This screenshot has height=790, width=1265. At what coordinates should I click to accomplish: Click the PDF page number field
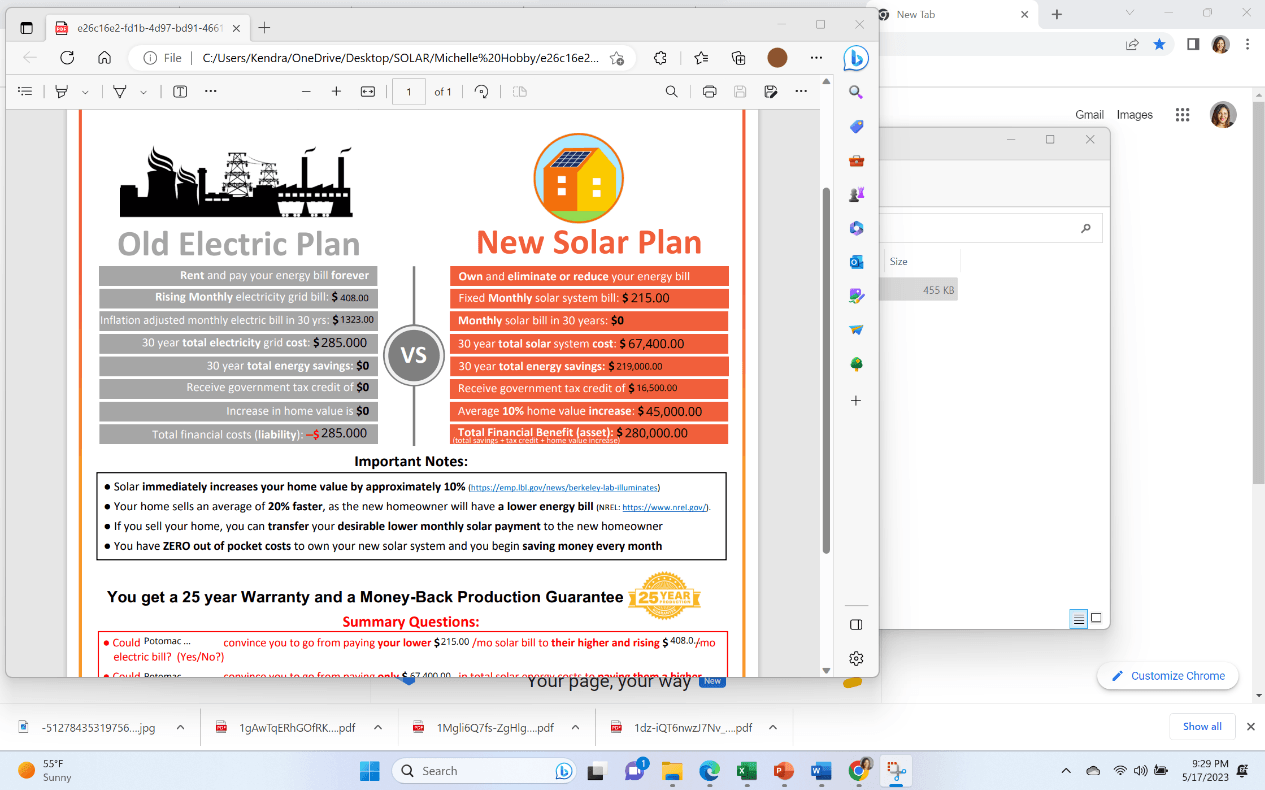[x=409, y=92]
